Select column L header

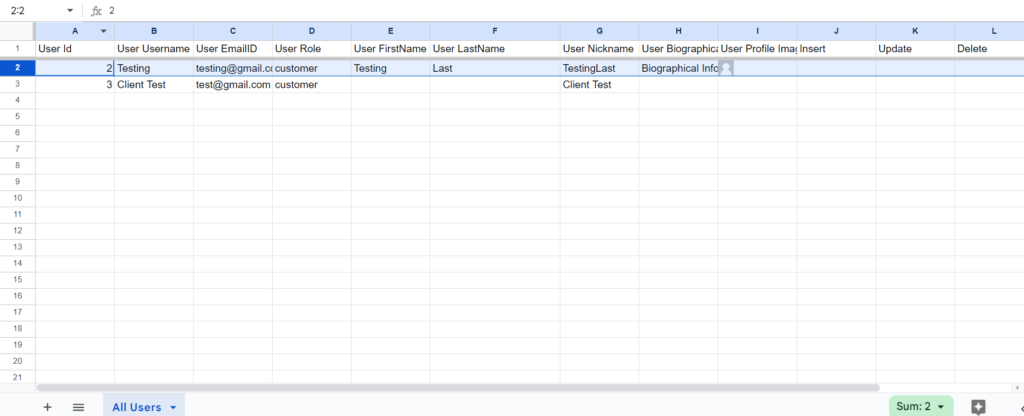pos(989,31)
